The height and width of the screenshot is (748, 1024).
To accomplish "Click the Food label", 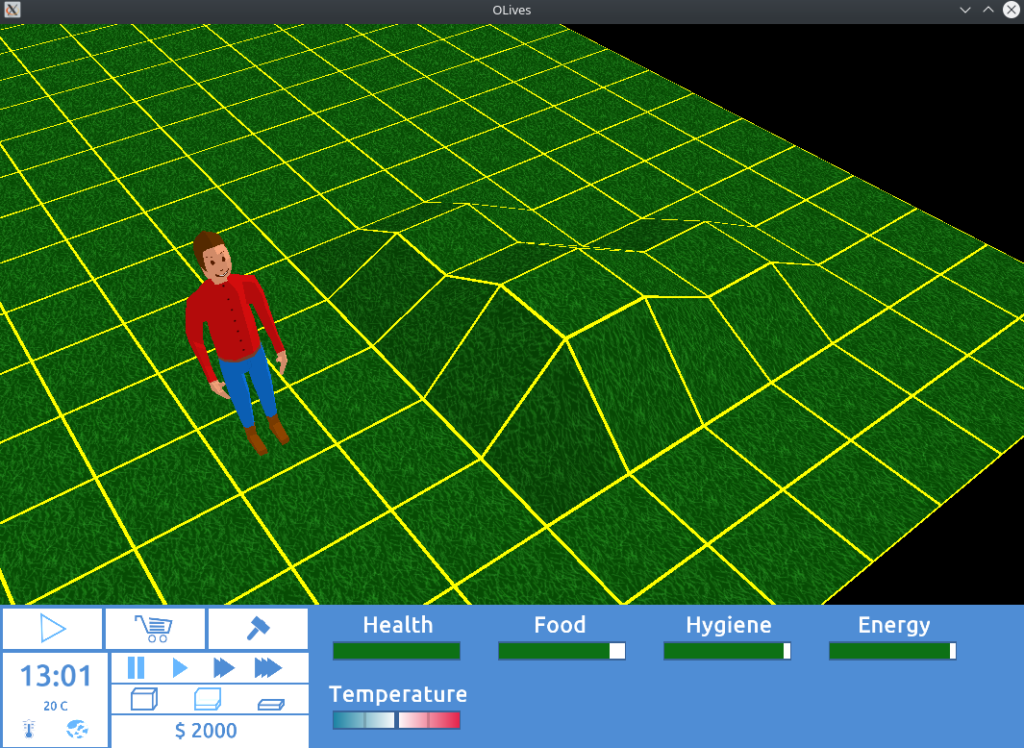I will pos(560,625).
